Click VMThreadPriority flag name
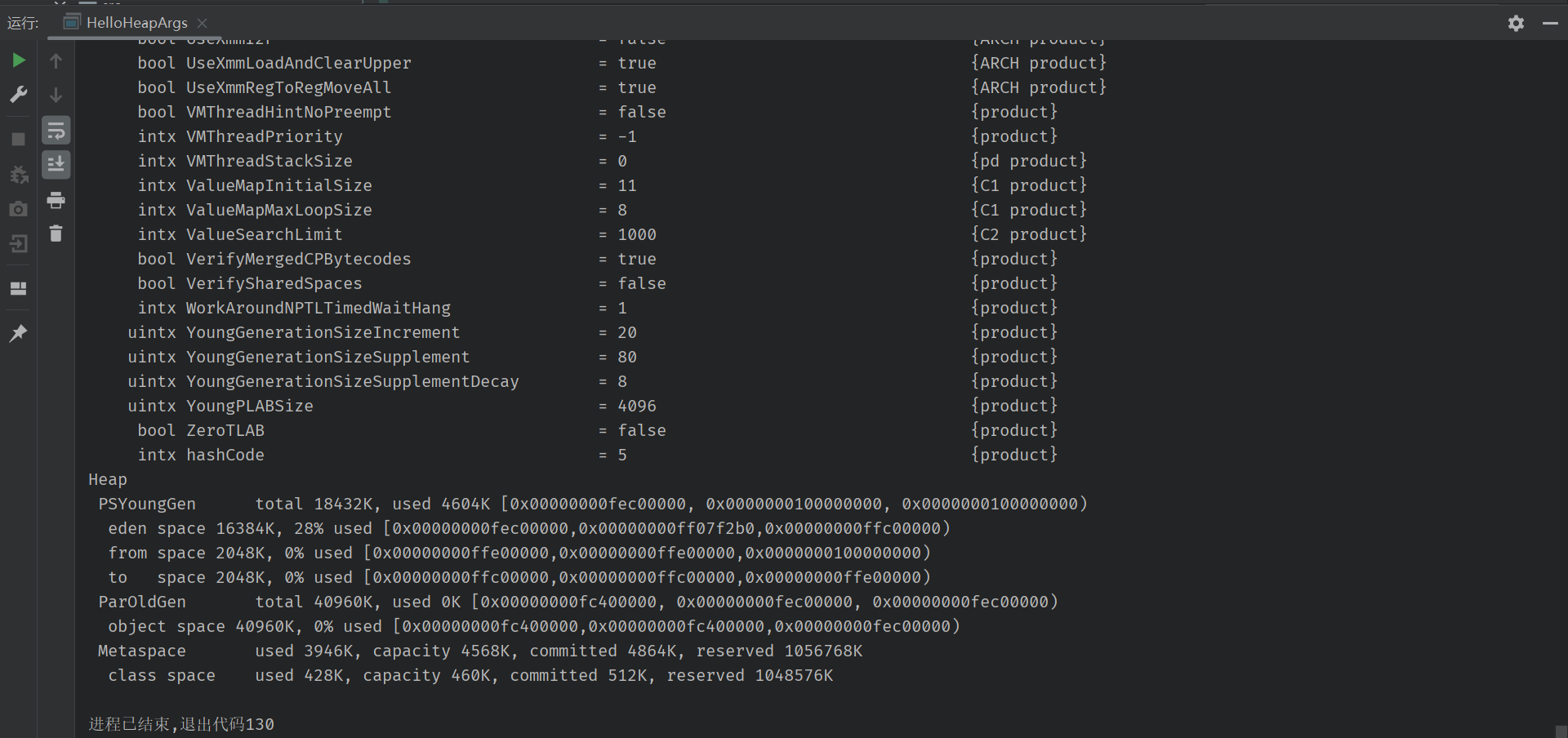 tap(265, 136)
